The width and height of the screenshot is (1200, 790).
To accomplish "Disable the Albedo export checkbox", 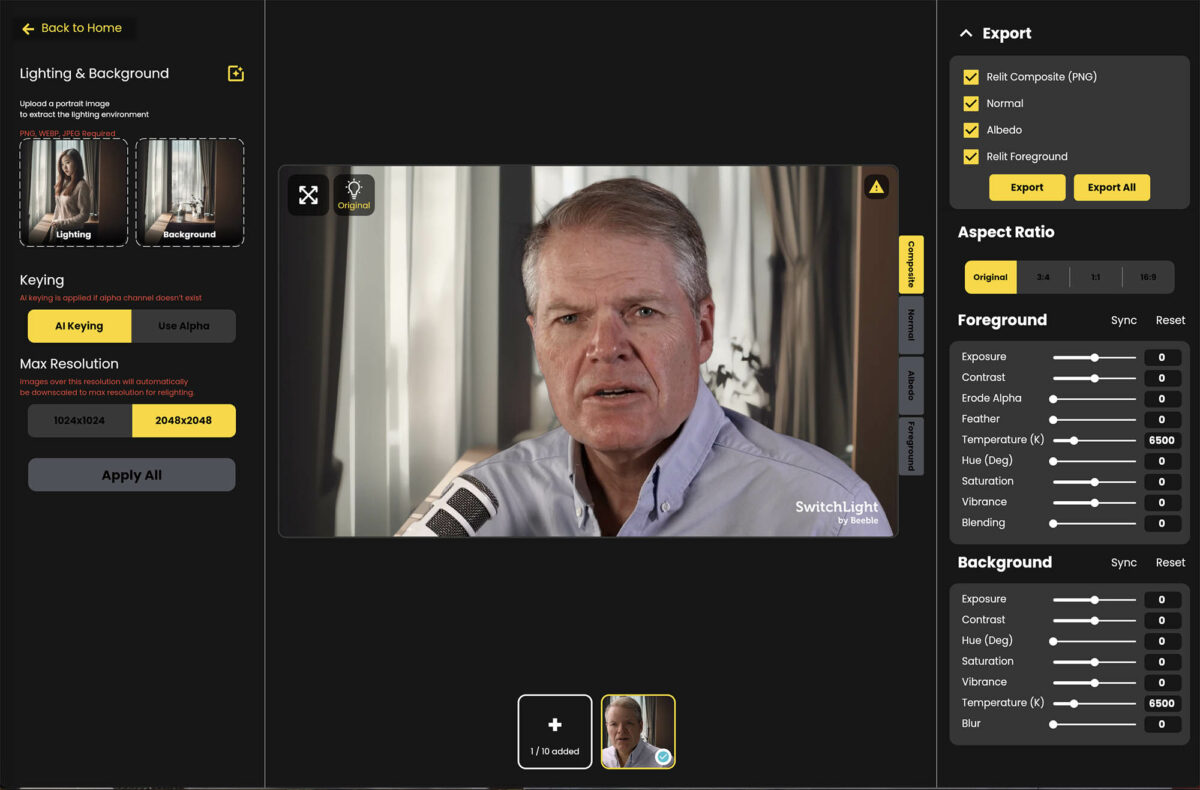I will (970, 130).
